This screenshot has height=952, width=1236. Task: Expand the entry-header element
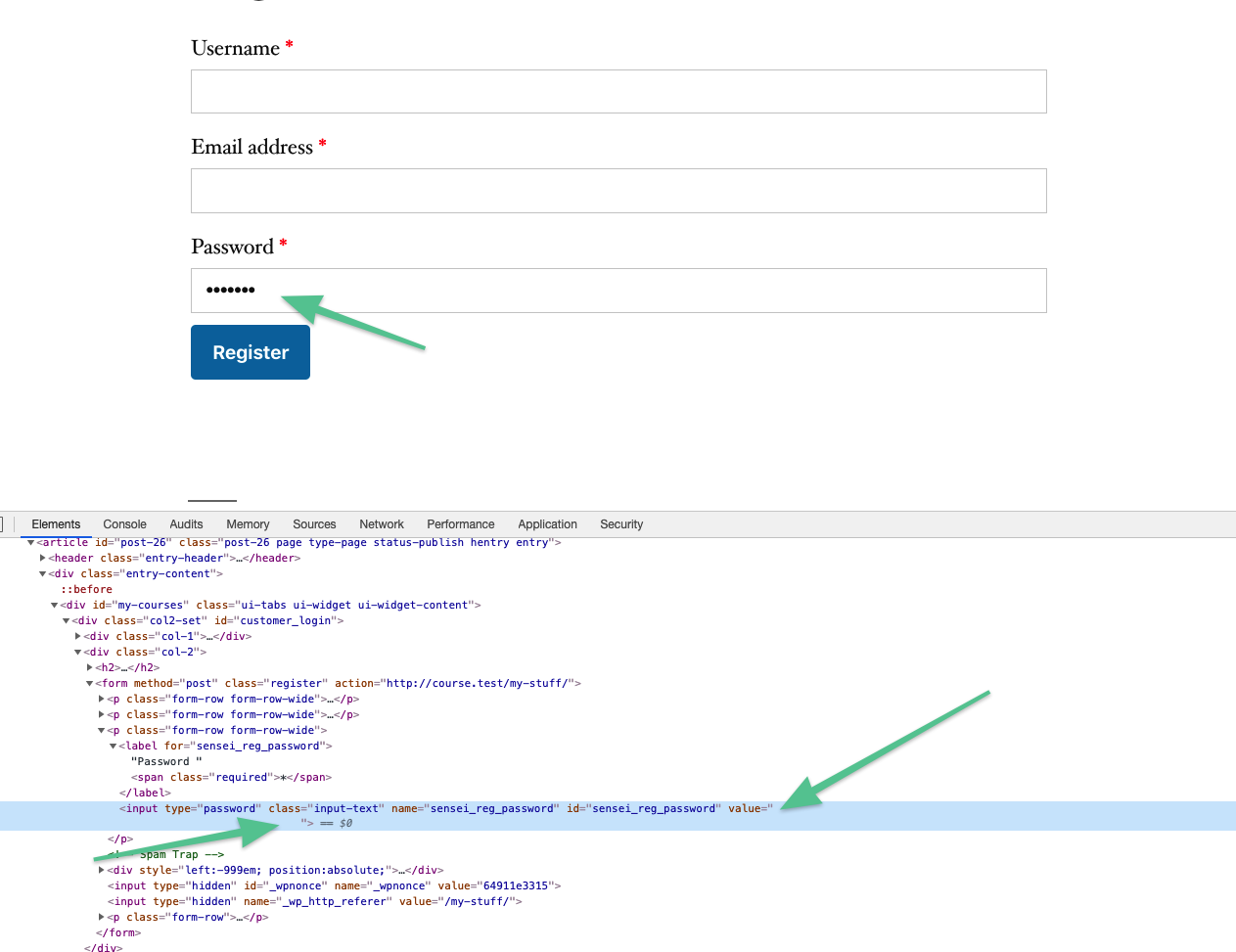pos(42,558)
